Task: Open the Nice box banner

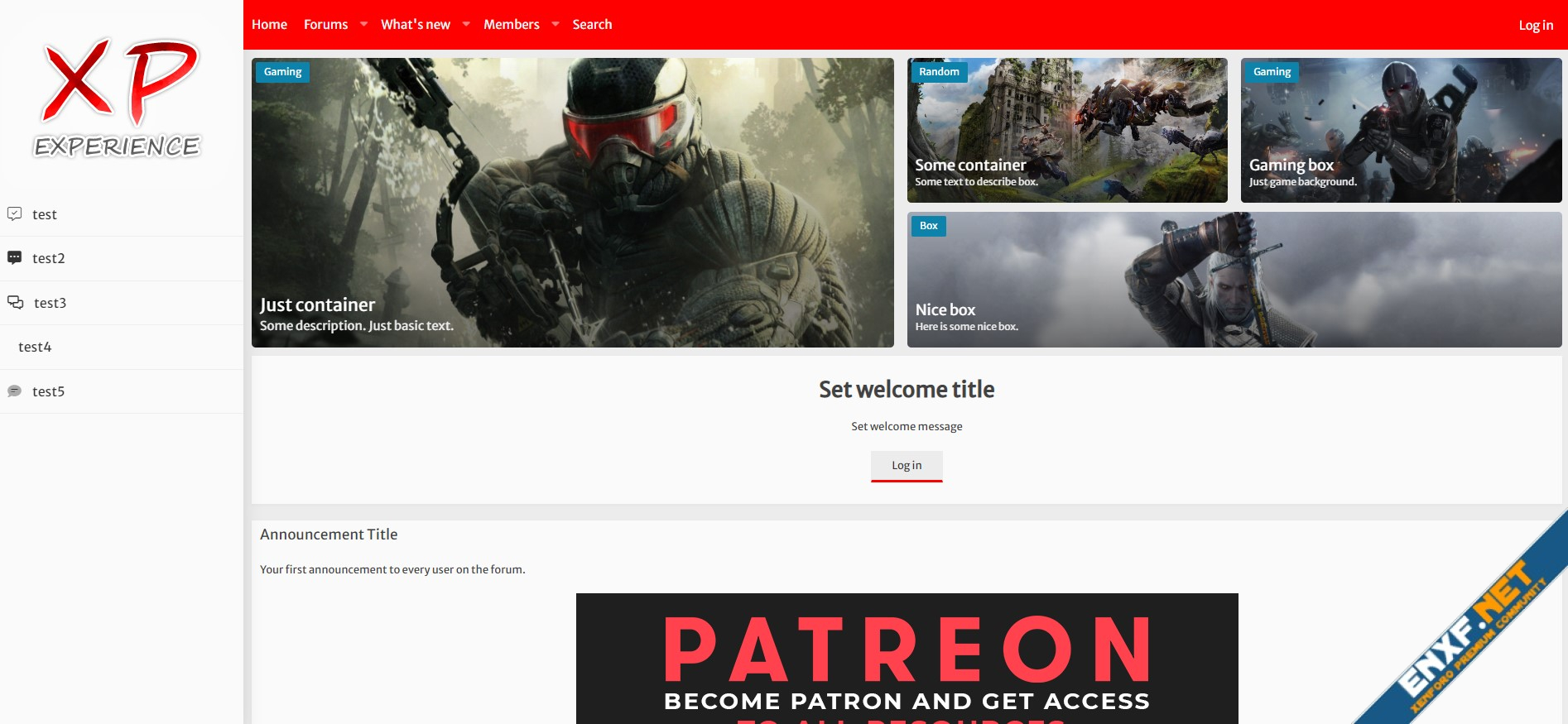Action: [x=1234, y=280]
